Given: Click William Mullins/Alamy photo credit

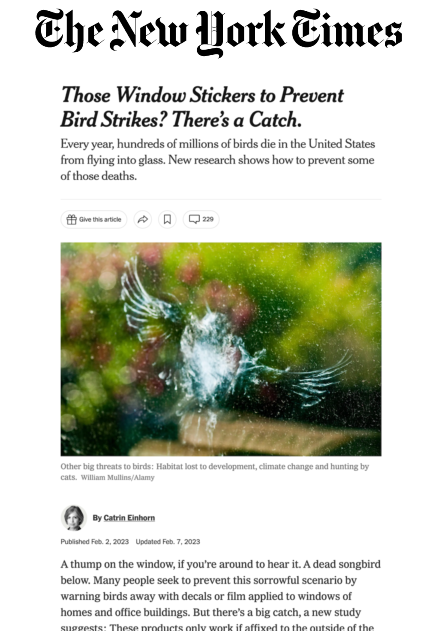Looking at the screenshot, I should tap(117, 478).
